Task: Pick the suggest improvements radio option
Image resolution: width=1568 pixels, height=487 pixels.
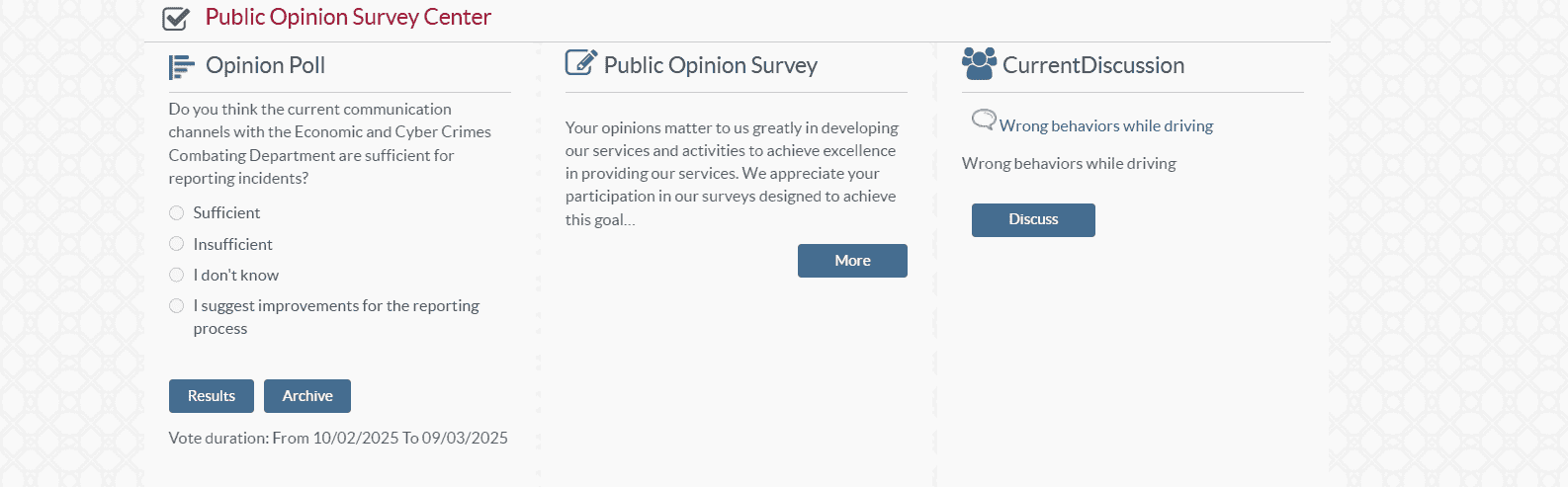Action: tap(177, 306)
